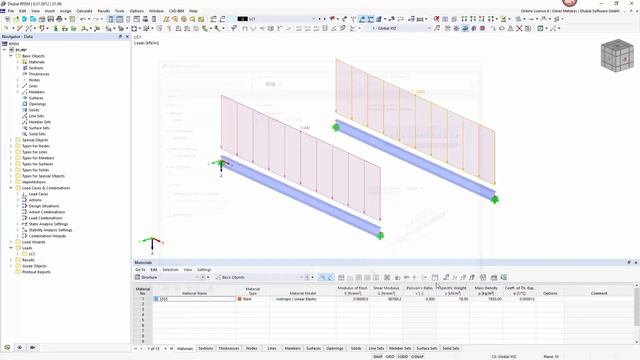Expand the Materials tree node
640x360 pixels.
[x=18, y=62]
